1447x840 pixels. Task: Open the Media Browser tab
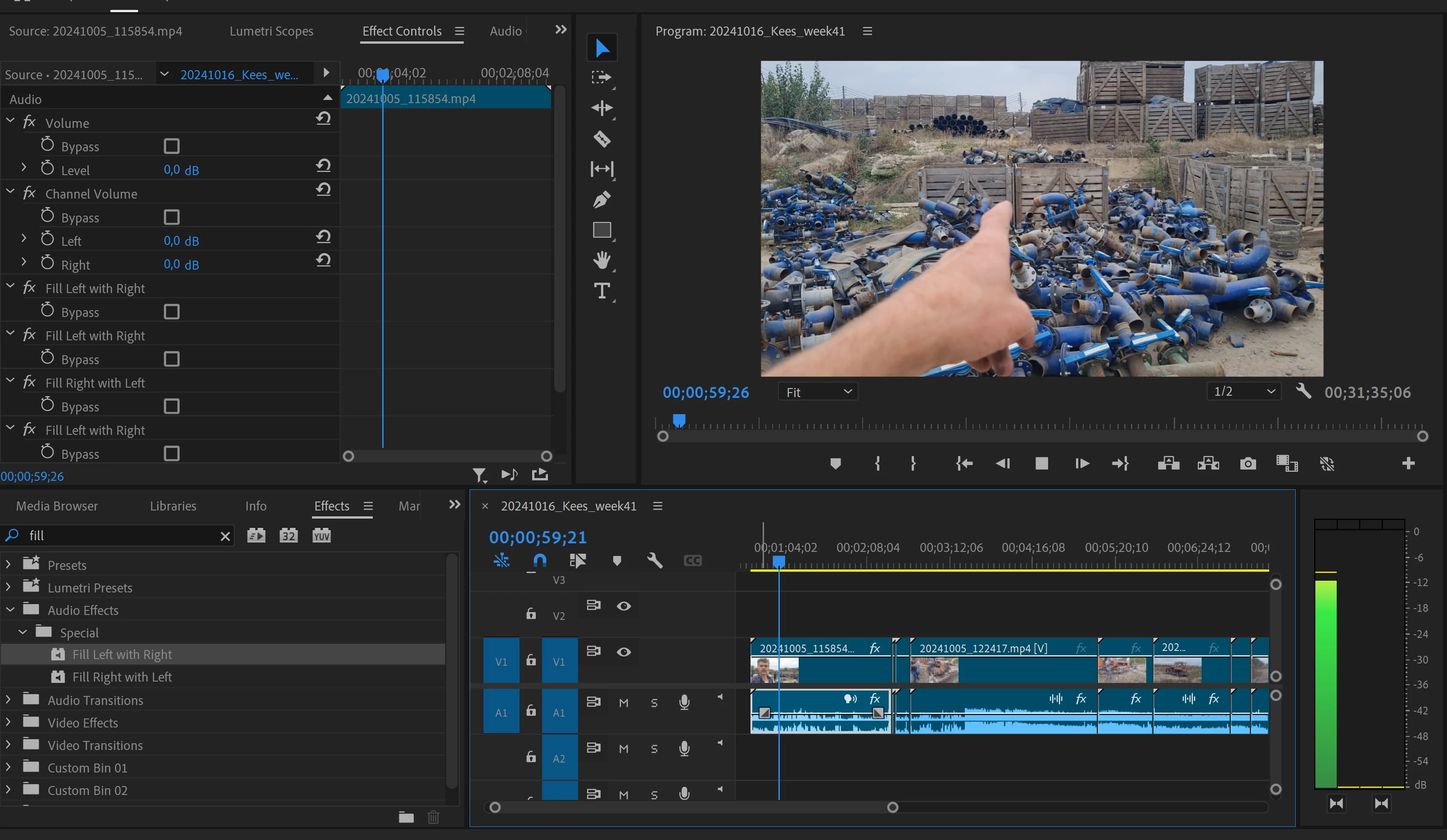coord(57,506)
